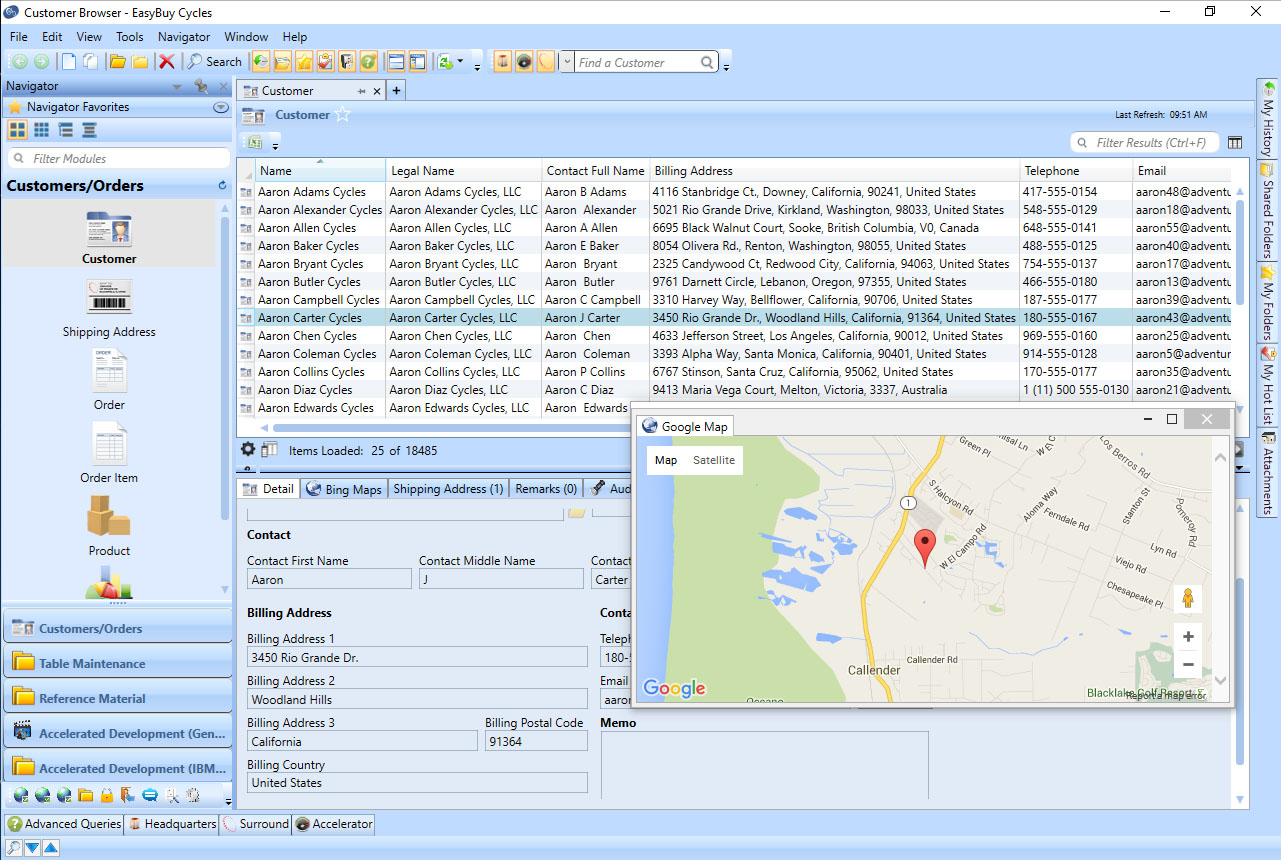Pin the Navigator panel
The image size is (1283, 860).
pyautogui.click(x=201, y=87)
